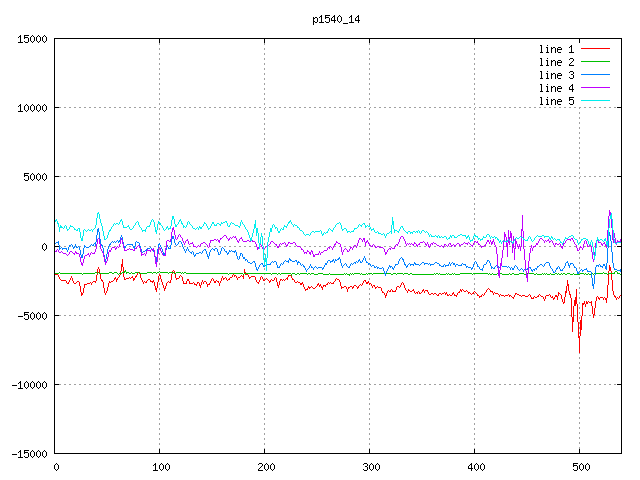Click the green line 2 legend sample
The width and height of the screenshot is (640, 480).
point(595,62)
